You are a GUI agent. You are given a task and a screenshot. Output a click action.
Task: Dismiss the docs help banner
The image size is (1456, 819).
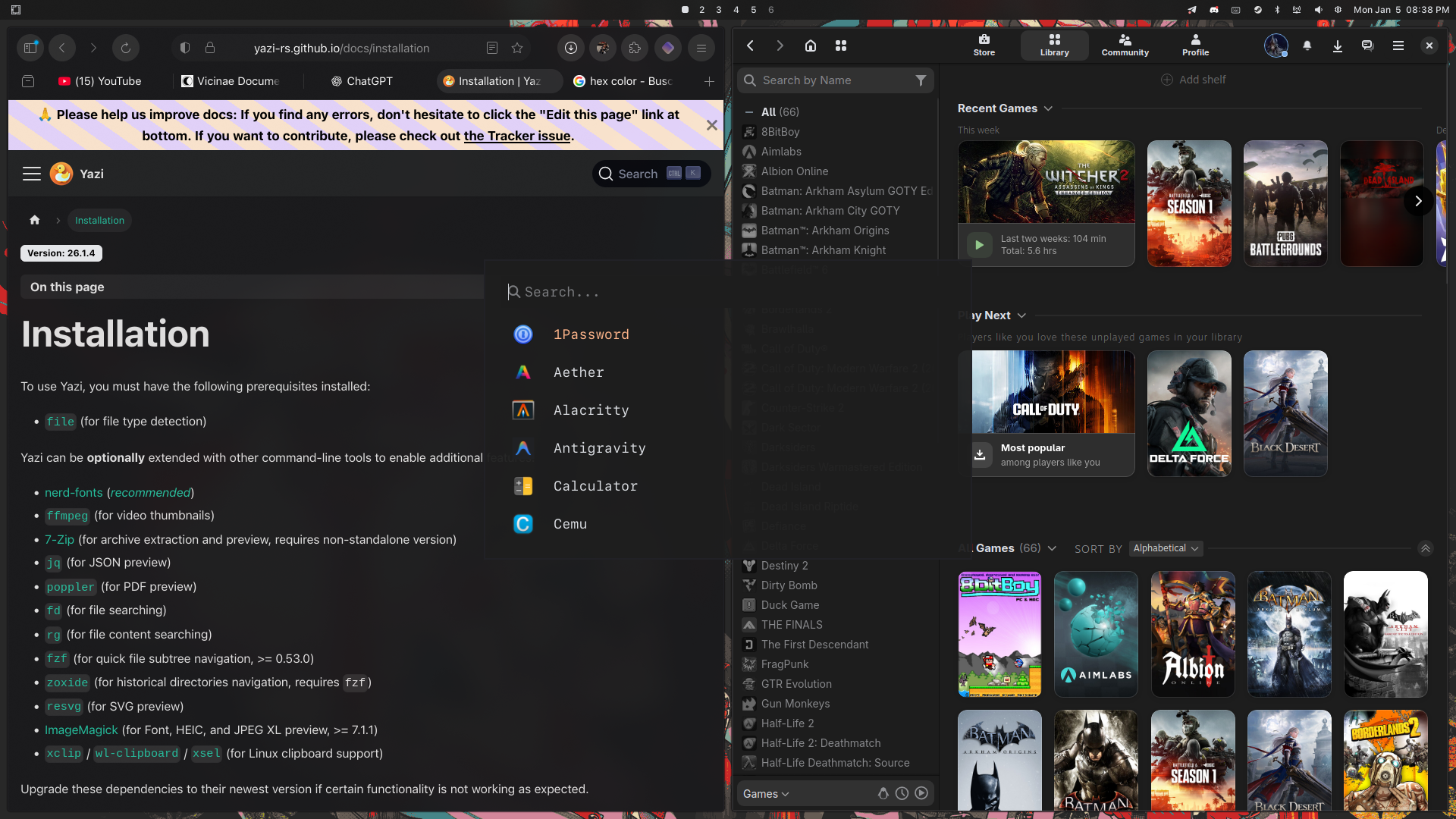pos(712,125)
